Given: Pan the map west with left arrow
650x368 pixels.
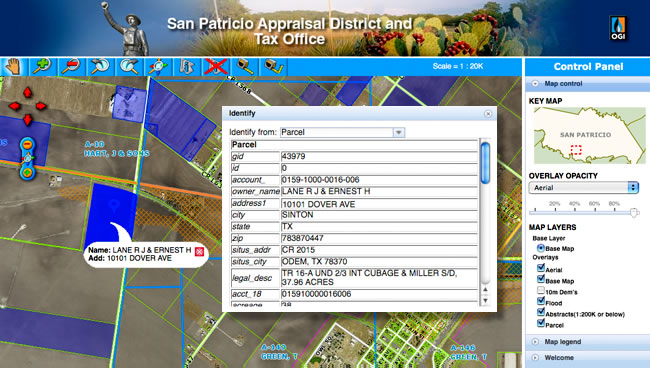Looking at the screenshot, I should (x=14, y=106).
